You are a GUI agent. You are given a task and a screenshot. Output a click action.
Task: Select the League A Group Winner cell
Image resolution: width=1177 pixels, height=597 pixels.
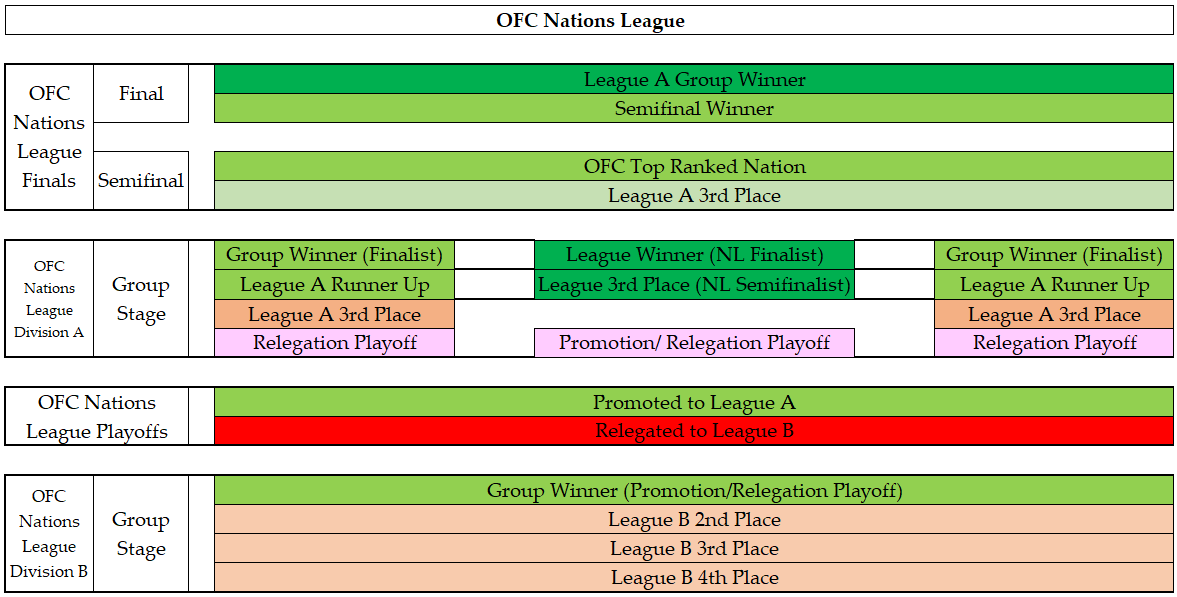tap(694, 80)
